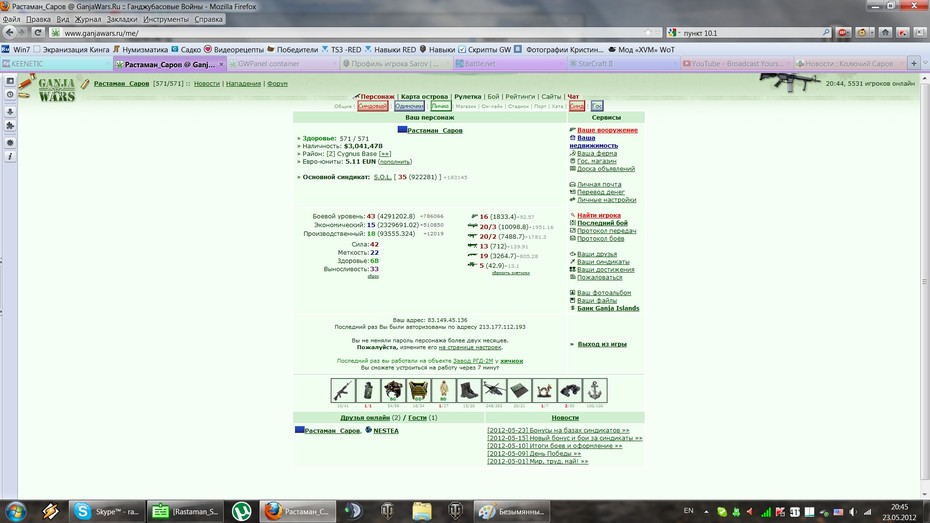This screenshot has width=930, height=523.
Task: Click the пополнить EUN link
Action: (395, 161)
